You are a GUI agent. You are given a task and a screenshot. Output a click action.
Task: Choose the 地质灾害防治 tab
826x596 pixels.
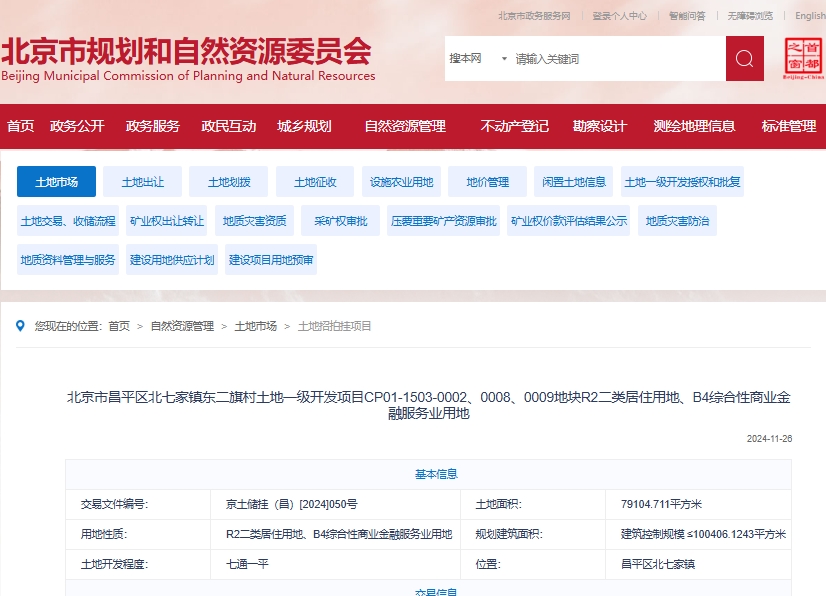pyautogui.click(x=677, y=221)
